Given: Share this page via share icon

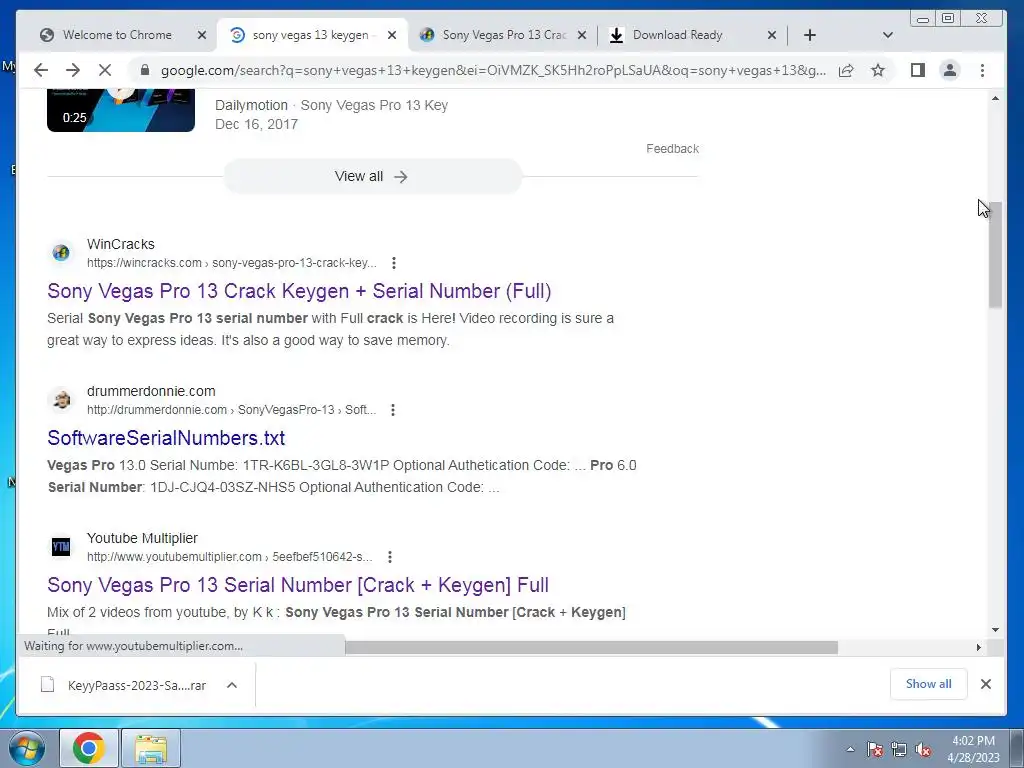Looking at the screenshot, I should tap(846, 71).
